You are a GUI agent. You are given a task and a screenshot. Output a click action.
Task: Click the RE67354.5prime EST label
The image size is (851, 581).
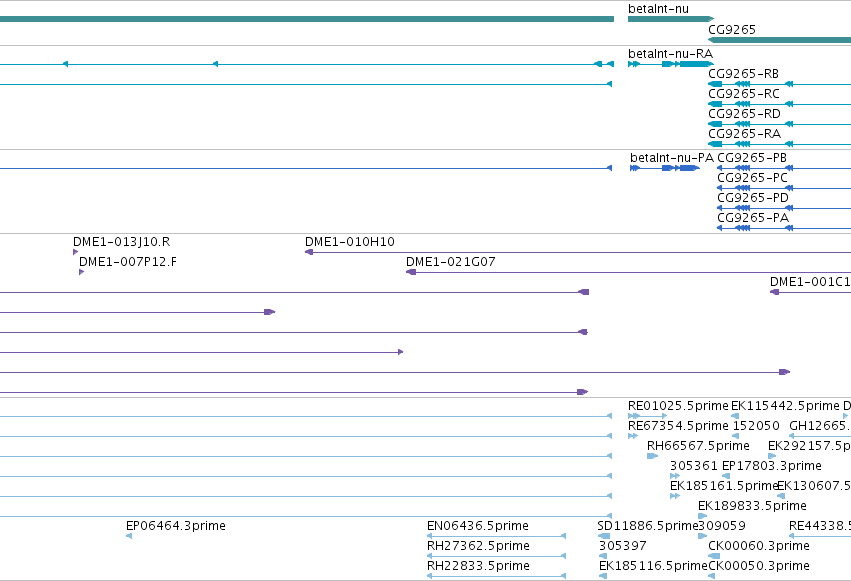tap(678, 426)
